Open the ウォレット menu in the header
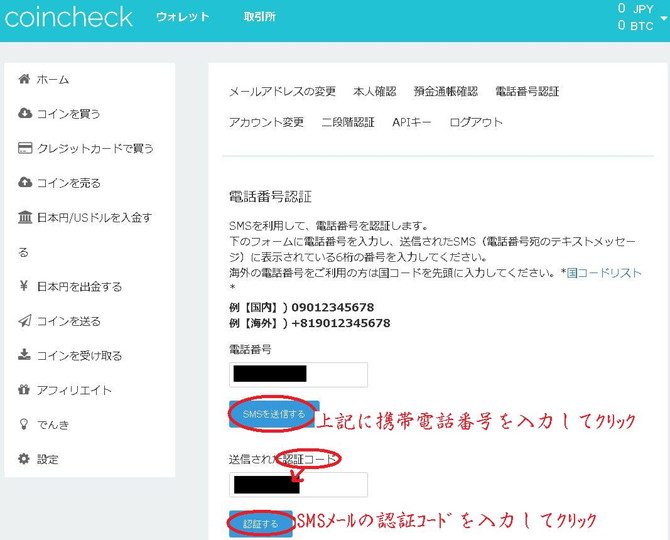The image size is (670, 540). pyautogui.click(x=183, y=17)
